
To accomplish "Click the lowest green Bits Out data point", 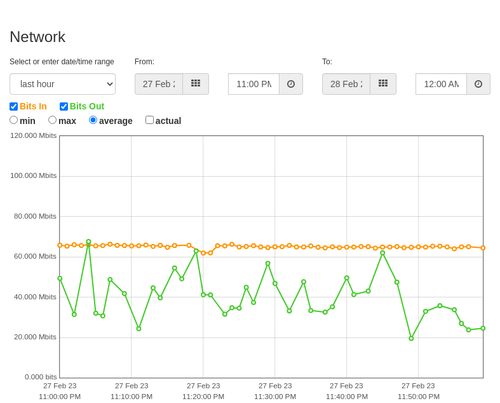I will [x=411, y=338].
